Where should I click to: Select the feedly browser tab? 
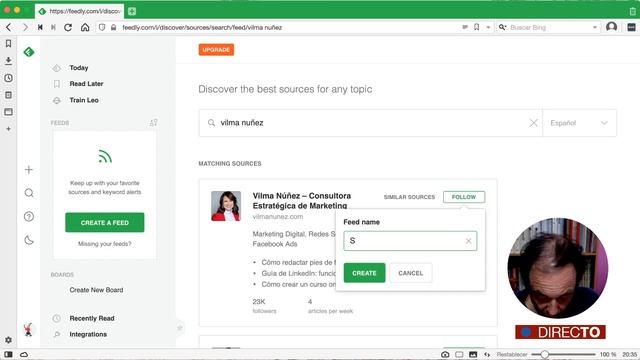click(80, 11)
